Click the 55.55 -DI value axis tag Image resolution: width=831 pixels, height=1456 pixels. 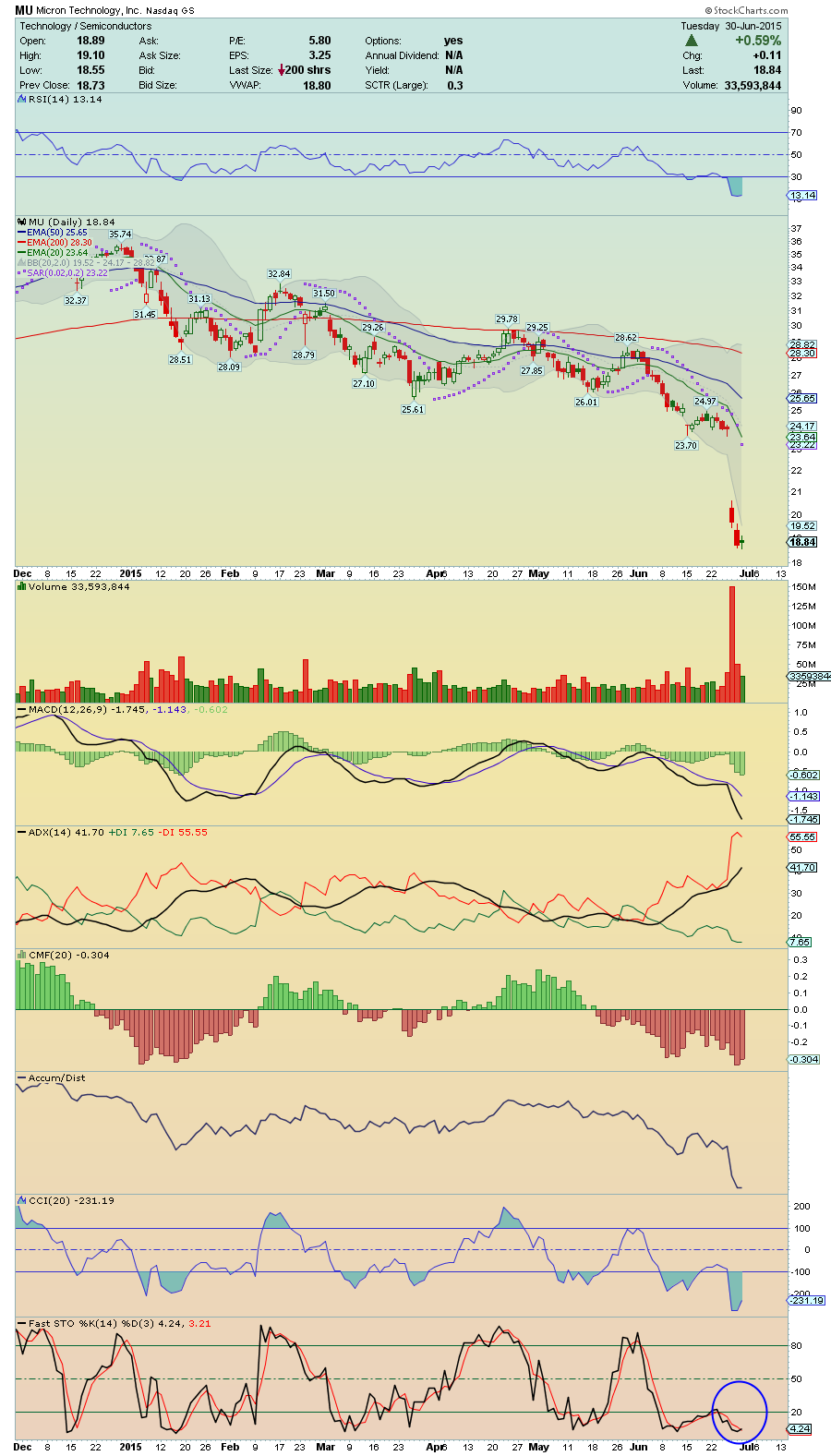pos(802,836)
